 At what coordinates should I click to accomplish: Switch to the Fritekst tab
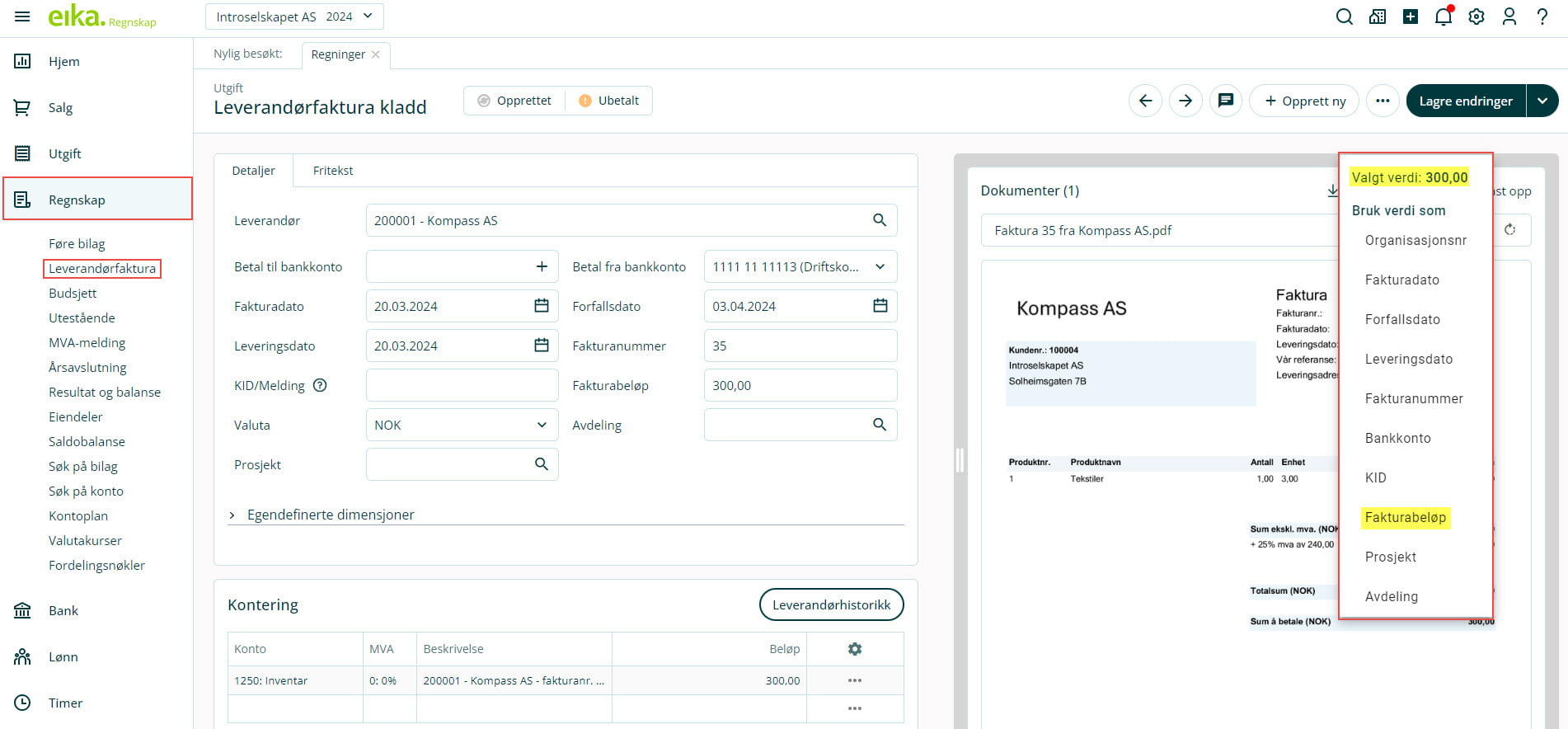coord(332,171)
